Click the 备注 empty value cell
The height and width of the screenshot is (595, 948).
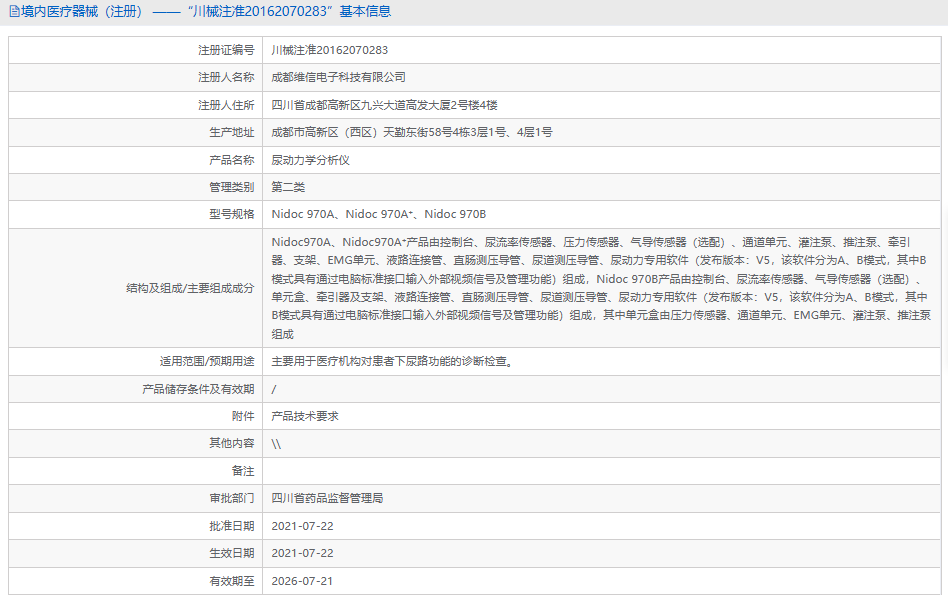click(x=602, y=471)
